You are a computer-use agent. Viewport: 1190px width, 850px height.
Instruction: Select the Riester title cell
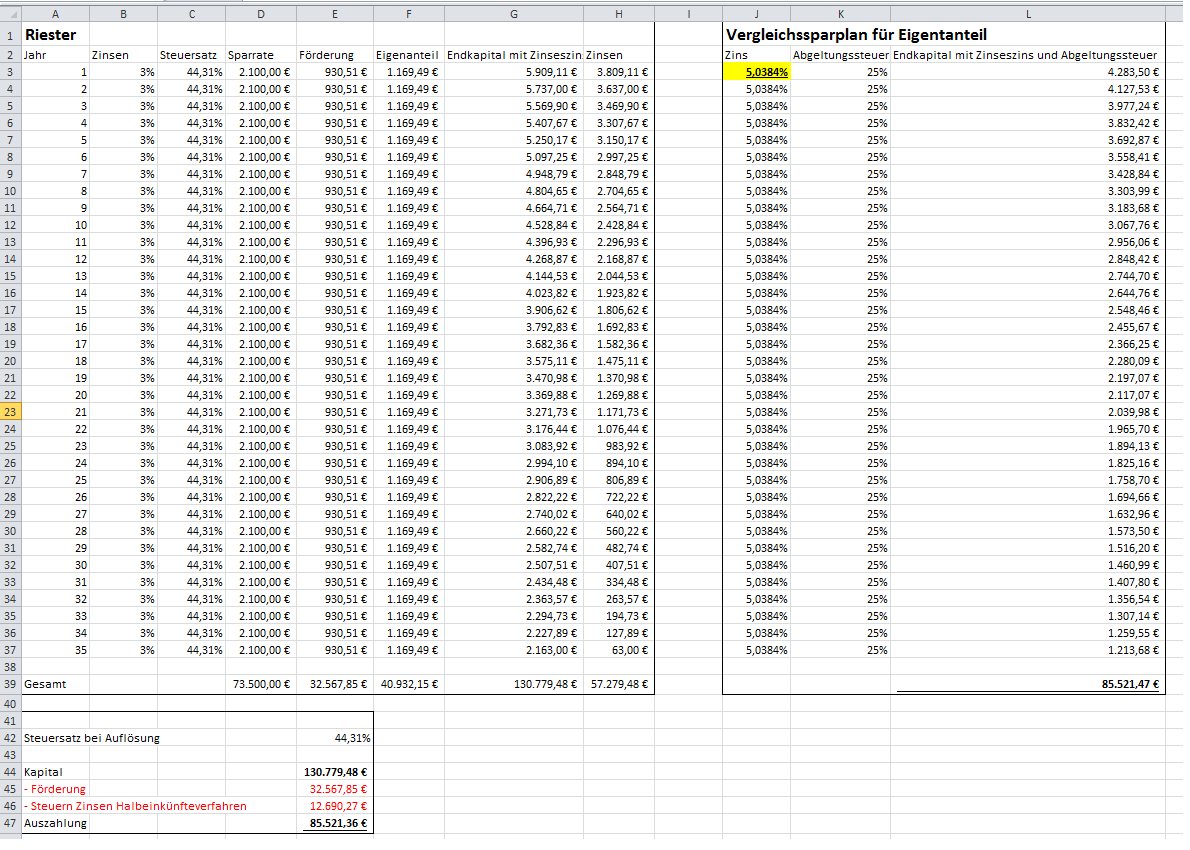51,35
